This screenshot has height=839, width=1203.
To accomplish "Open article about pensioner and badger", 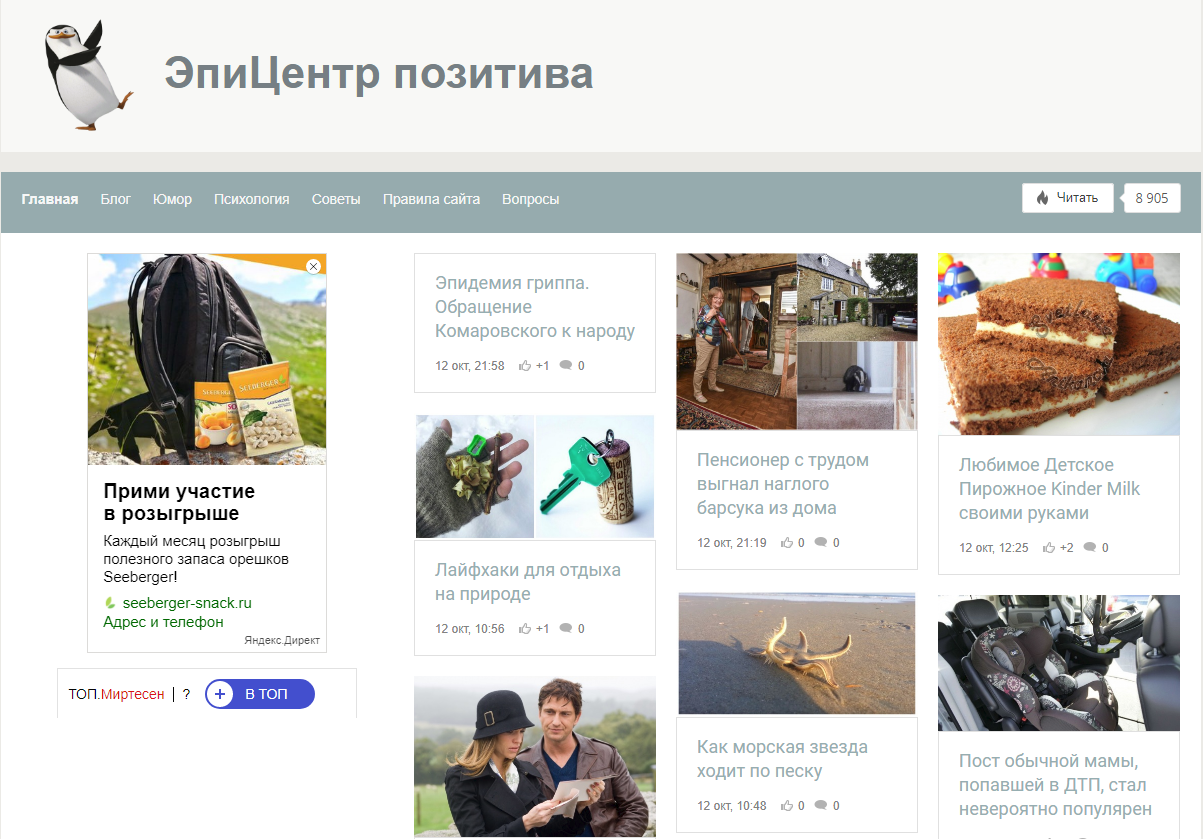I will point(782,484).
